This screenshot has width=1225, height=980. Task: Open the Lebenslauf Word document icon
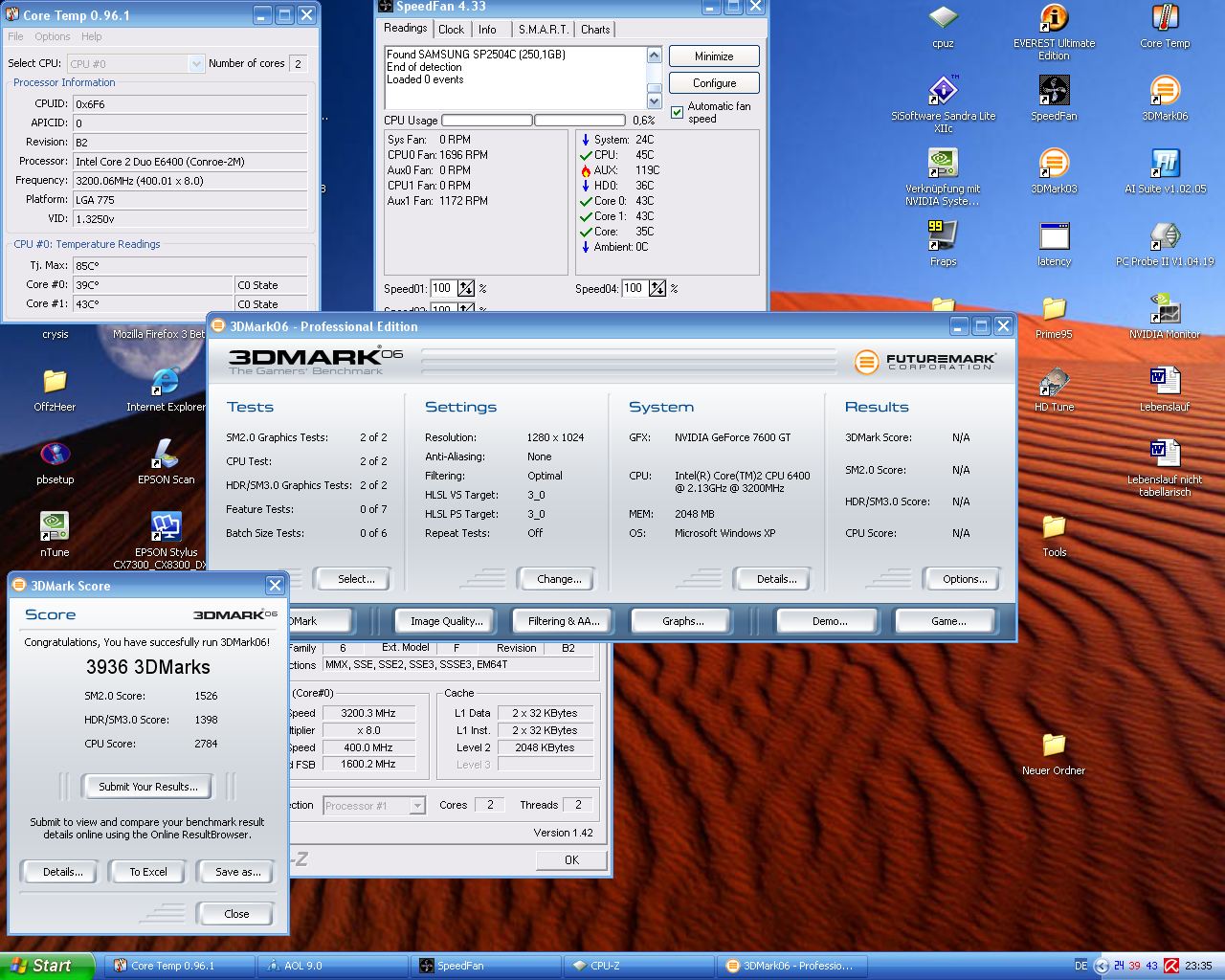point(1165,390)
